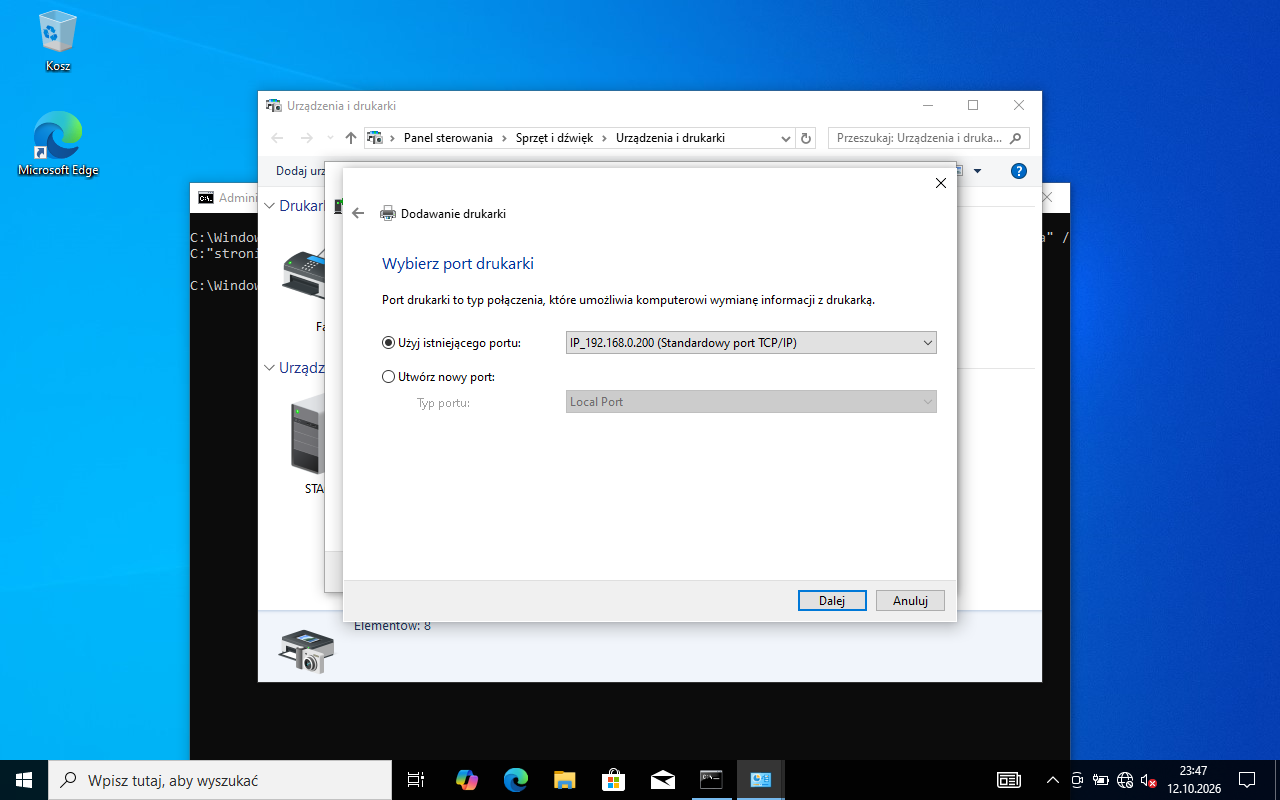Viewport: 1280px width, 800px height.
Task: Click the search field in Urządzenia i drukarki
Action: (929, 138)
